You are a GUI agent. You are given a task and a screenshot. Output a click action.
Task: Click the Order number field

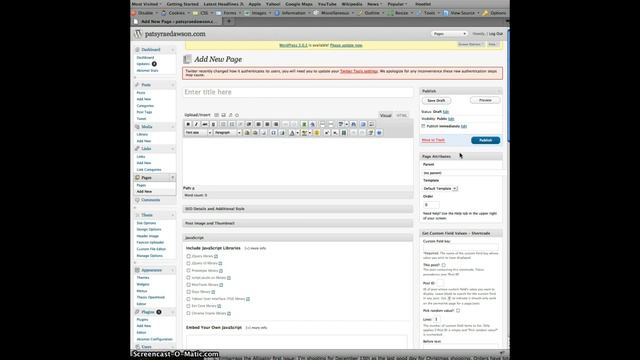(x=431, y=204)
